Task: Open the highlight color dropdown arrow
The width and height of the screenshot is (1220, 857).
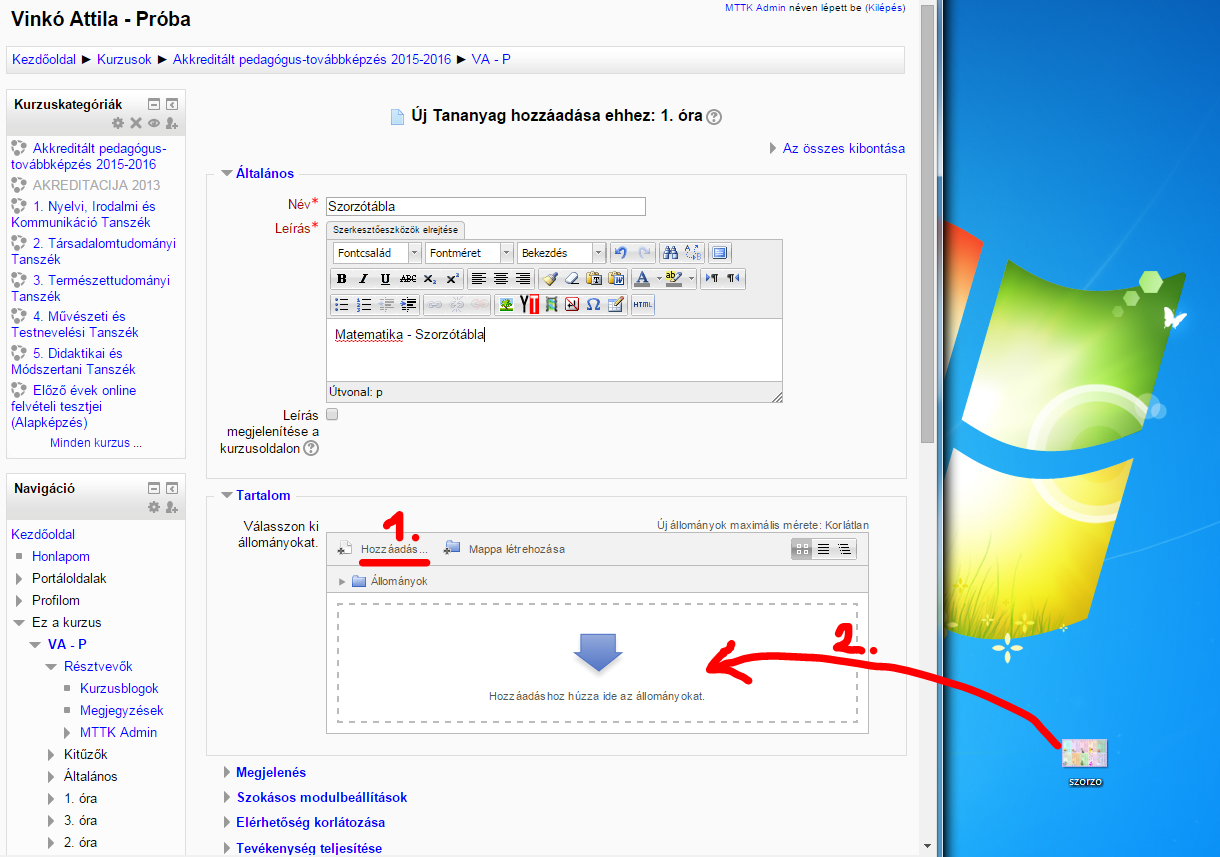Action: (x=692, y=279)
